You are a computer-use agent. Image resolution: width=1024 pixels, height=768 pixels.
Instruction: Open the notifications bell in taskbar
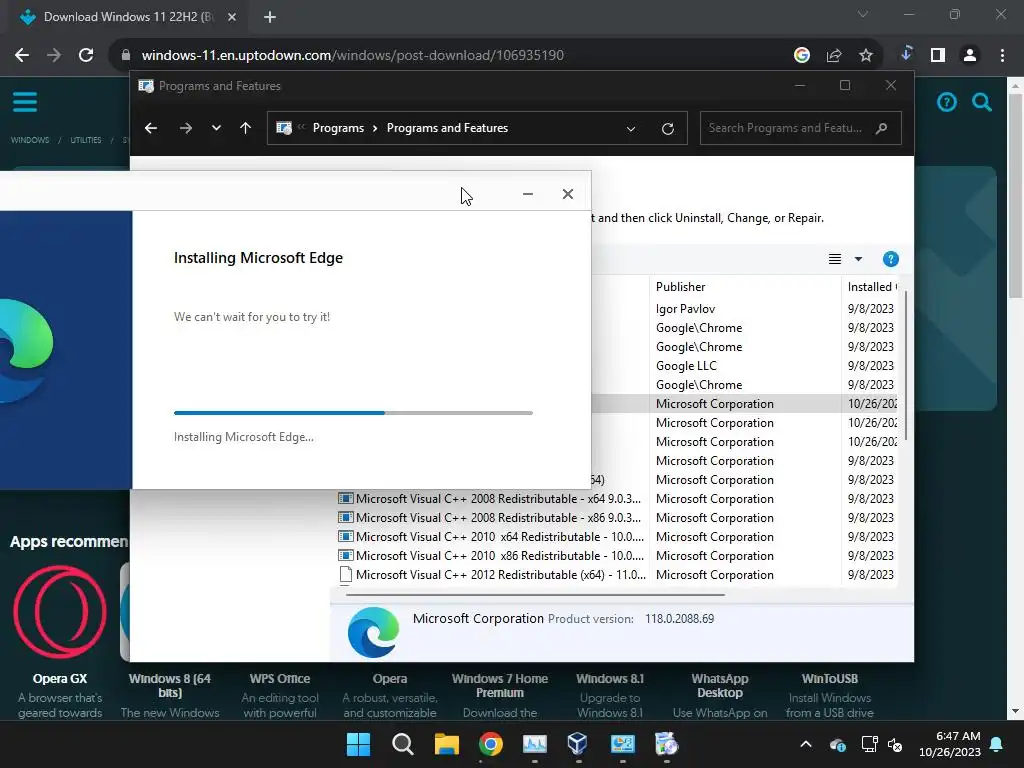997,744
